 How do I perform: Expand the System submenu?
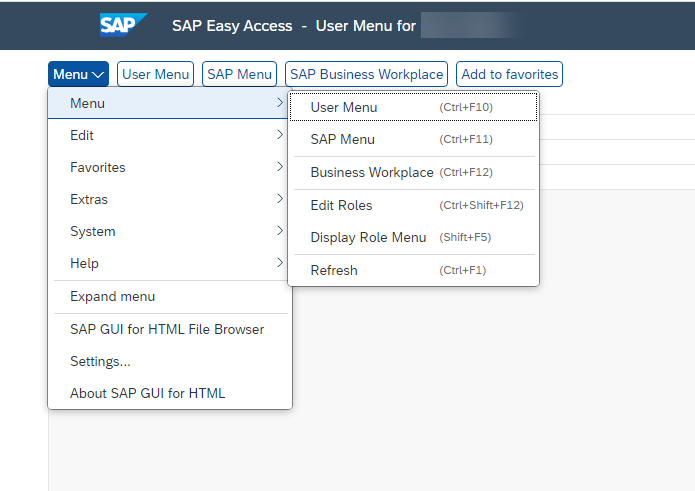click(x=168, y=231)
